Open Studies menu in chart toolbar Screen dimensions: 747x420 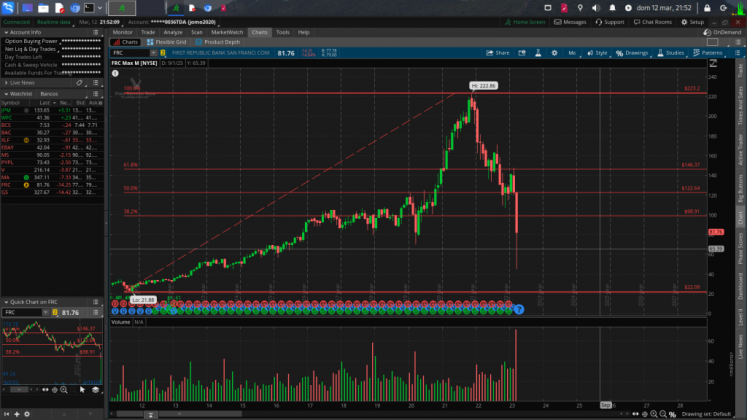click(x=670, y=53)
